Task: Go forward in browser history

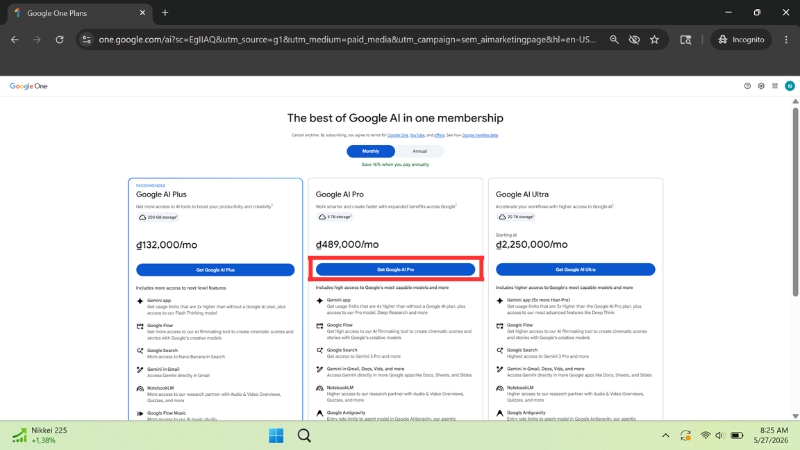Action: point(37,39)
